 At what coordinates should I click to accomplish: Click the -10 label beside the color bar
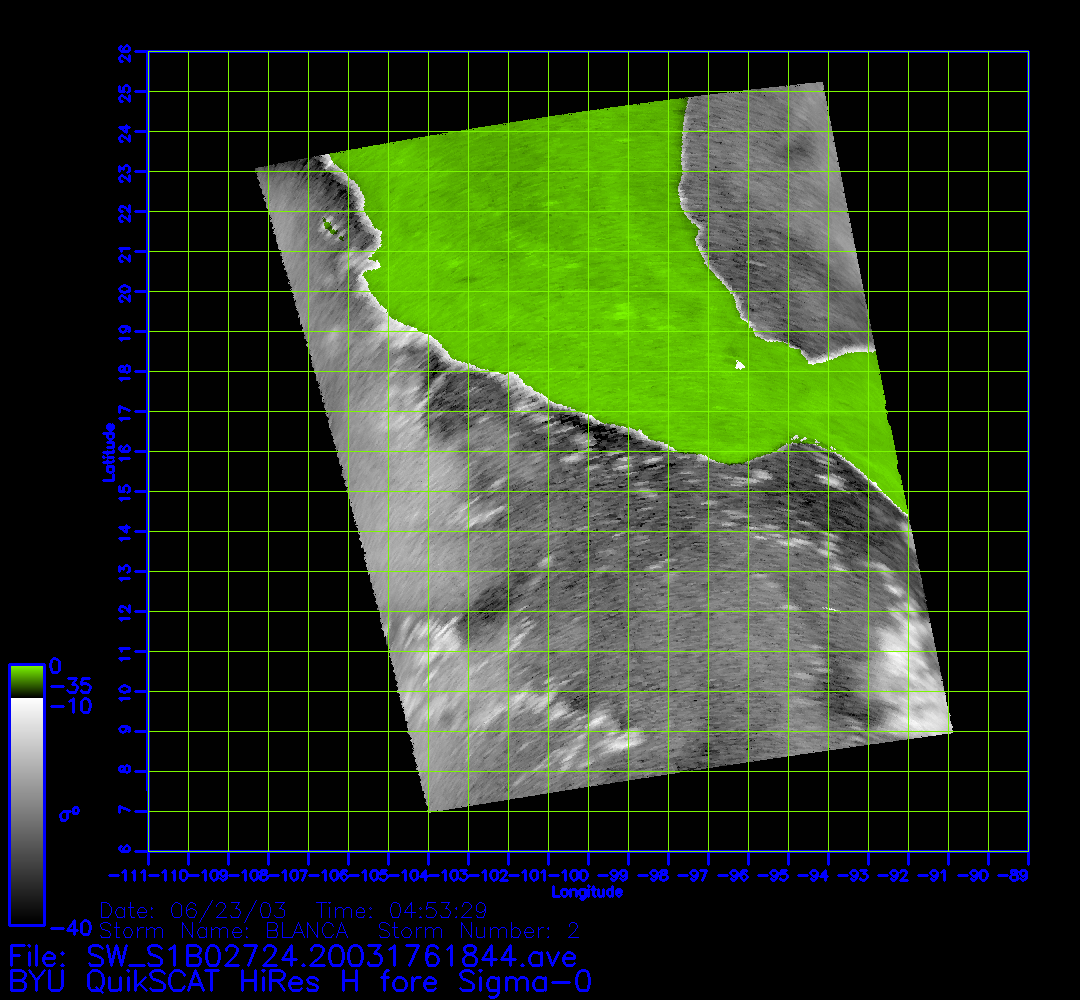(70, 707)
